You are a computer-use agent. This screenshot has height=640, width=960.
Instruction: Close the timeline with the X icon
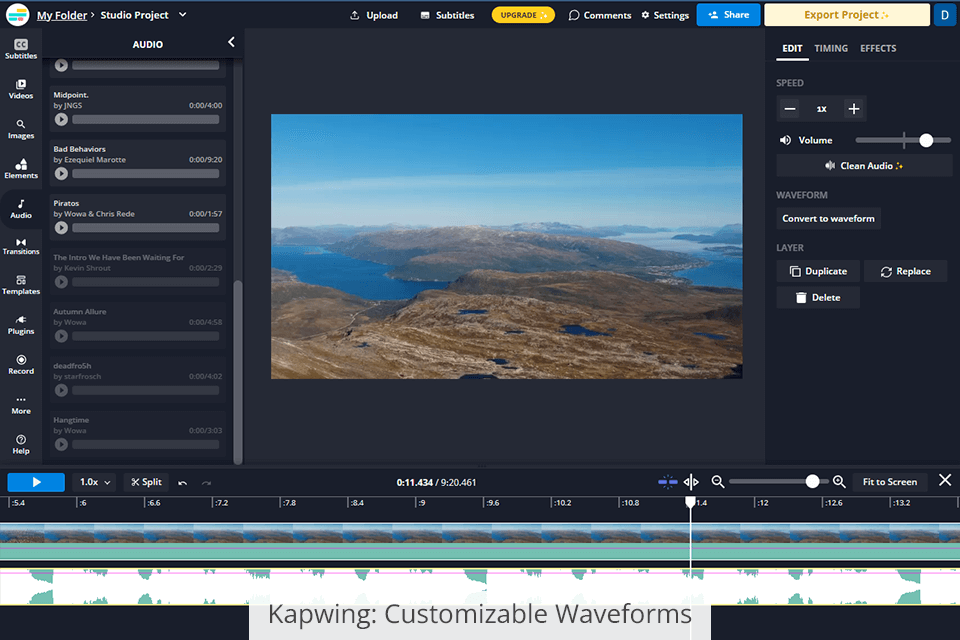point(945,480)
